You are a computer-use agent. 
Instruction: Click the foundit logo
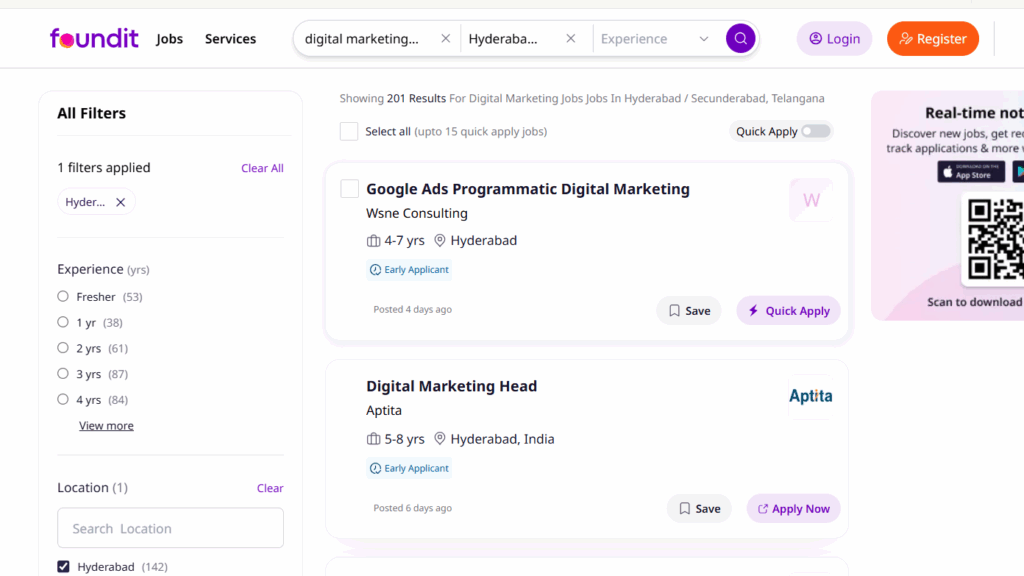(94, 39)
